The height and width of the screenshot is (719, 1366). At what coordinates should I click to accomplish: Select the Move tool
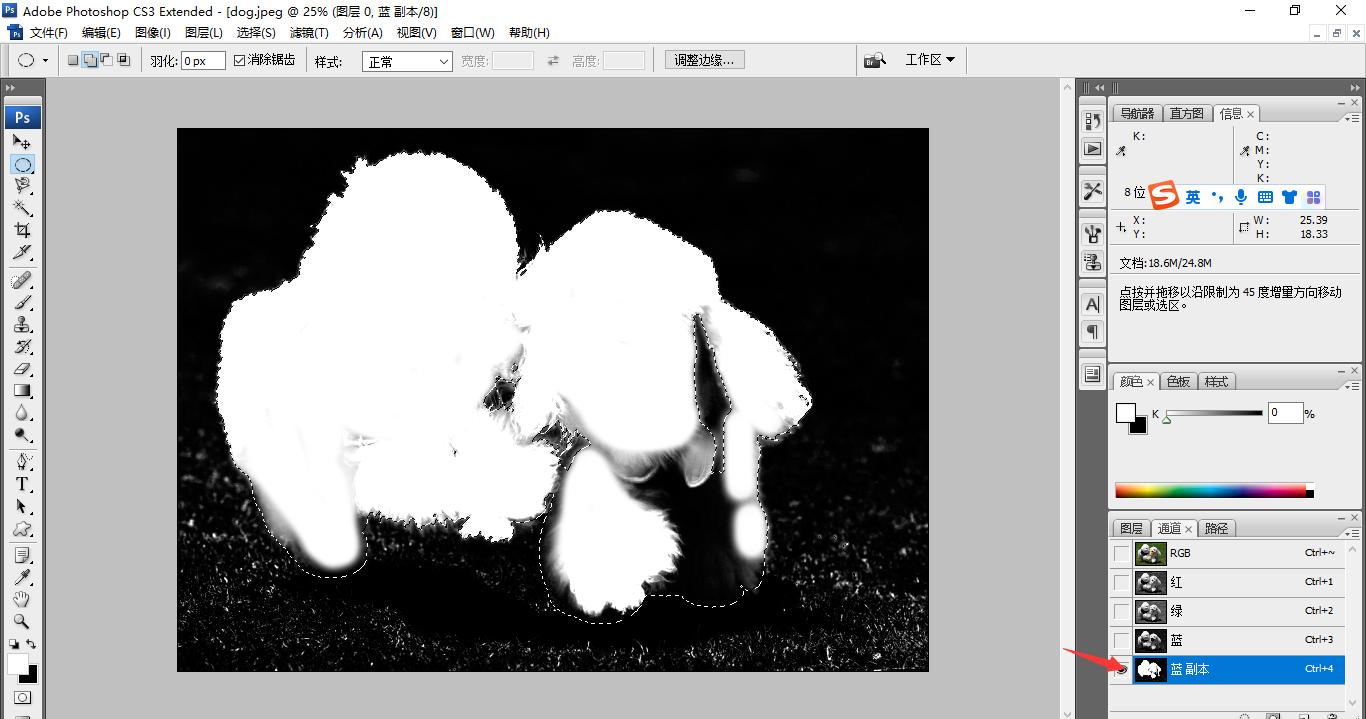click(x=23, y=140)
